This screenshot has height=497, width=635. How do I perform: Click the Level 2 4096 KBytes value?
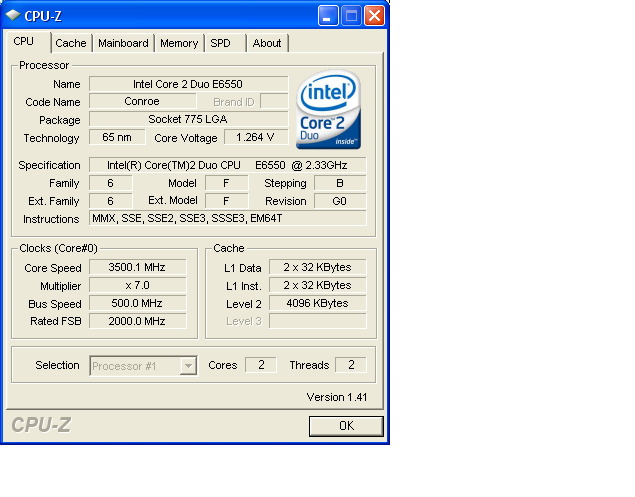click(318, 303)
